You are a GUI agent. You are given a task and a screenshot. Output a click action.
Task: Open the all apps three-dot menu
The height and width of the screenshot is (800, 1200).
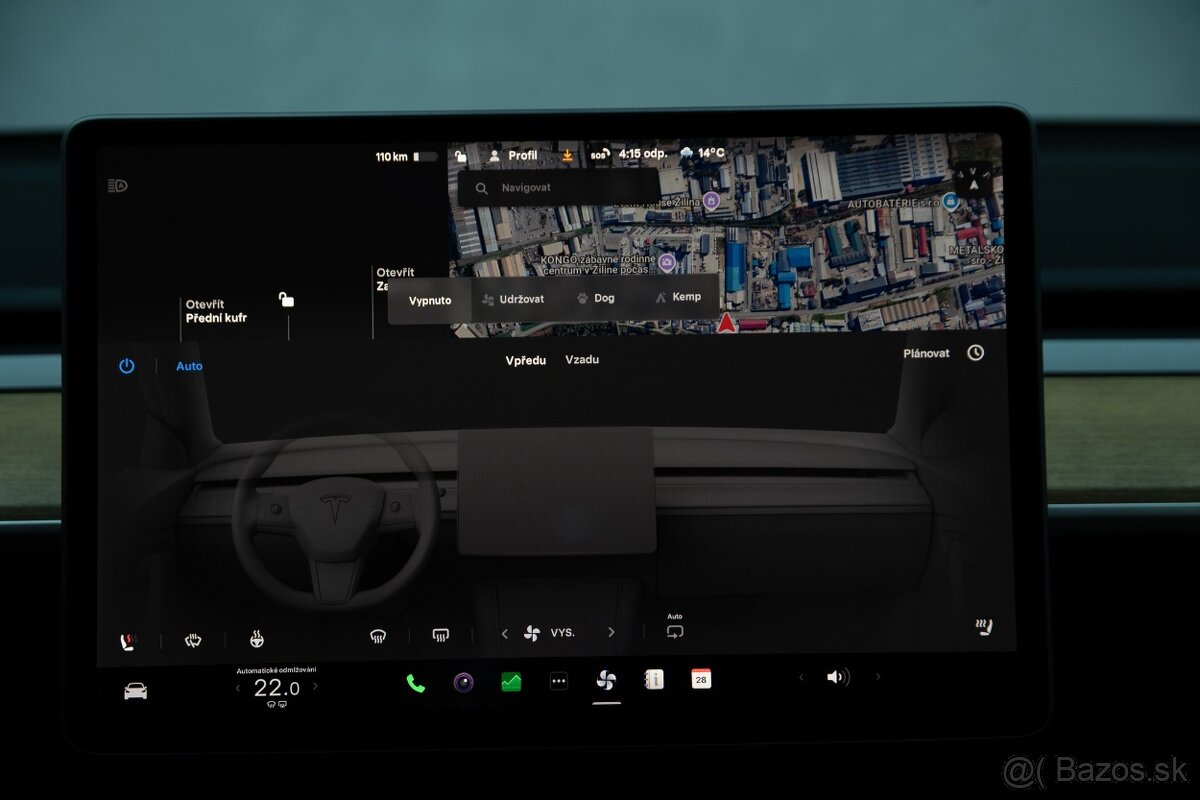(x=559, y=682)
